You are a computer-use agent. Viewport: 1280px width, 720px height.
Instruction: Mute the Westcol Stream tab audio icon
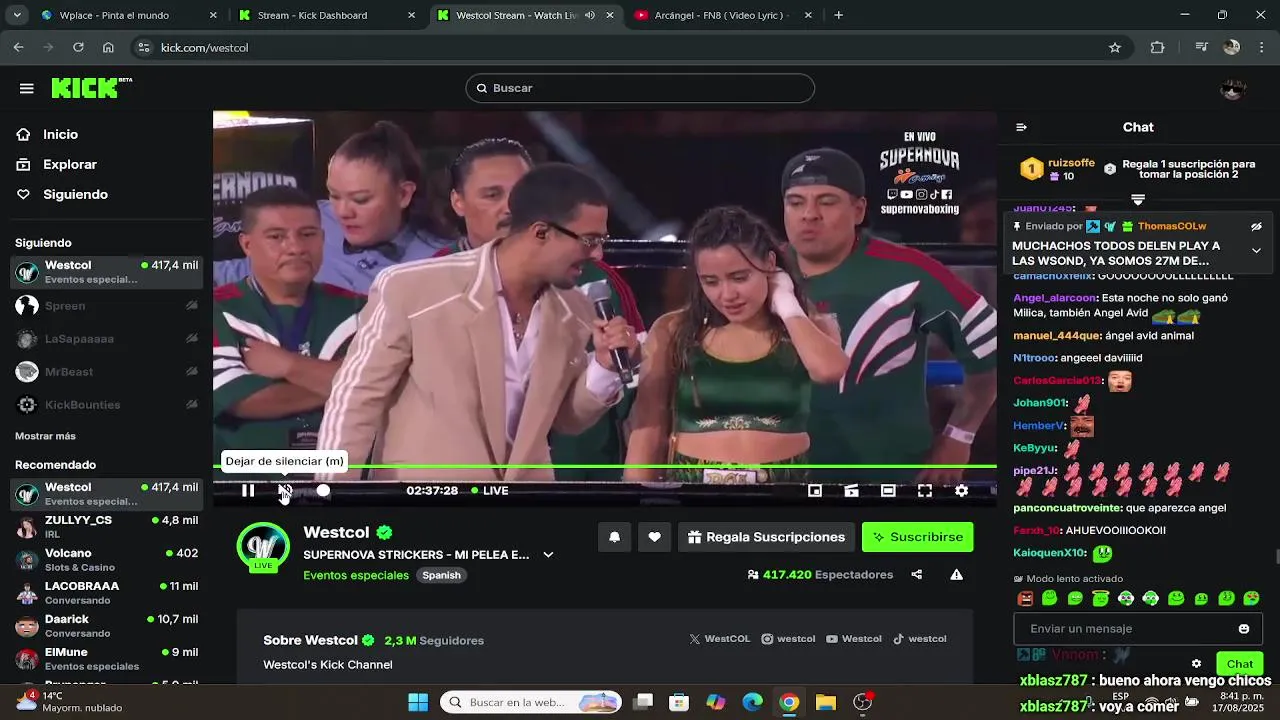(589, 15)
